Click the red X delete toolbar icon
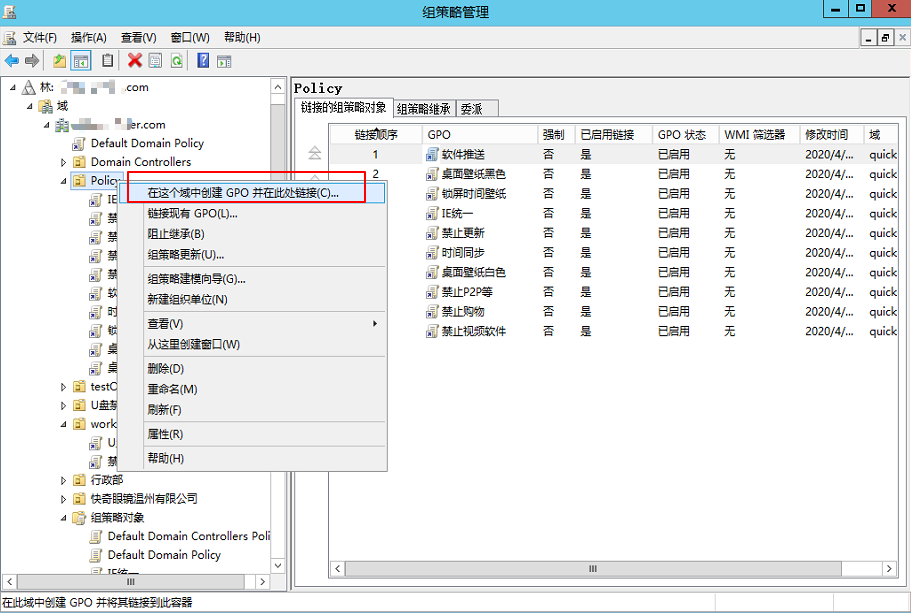This screenshot has width=911, height=613. point(135,61)
